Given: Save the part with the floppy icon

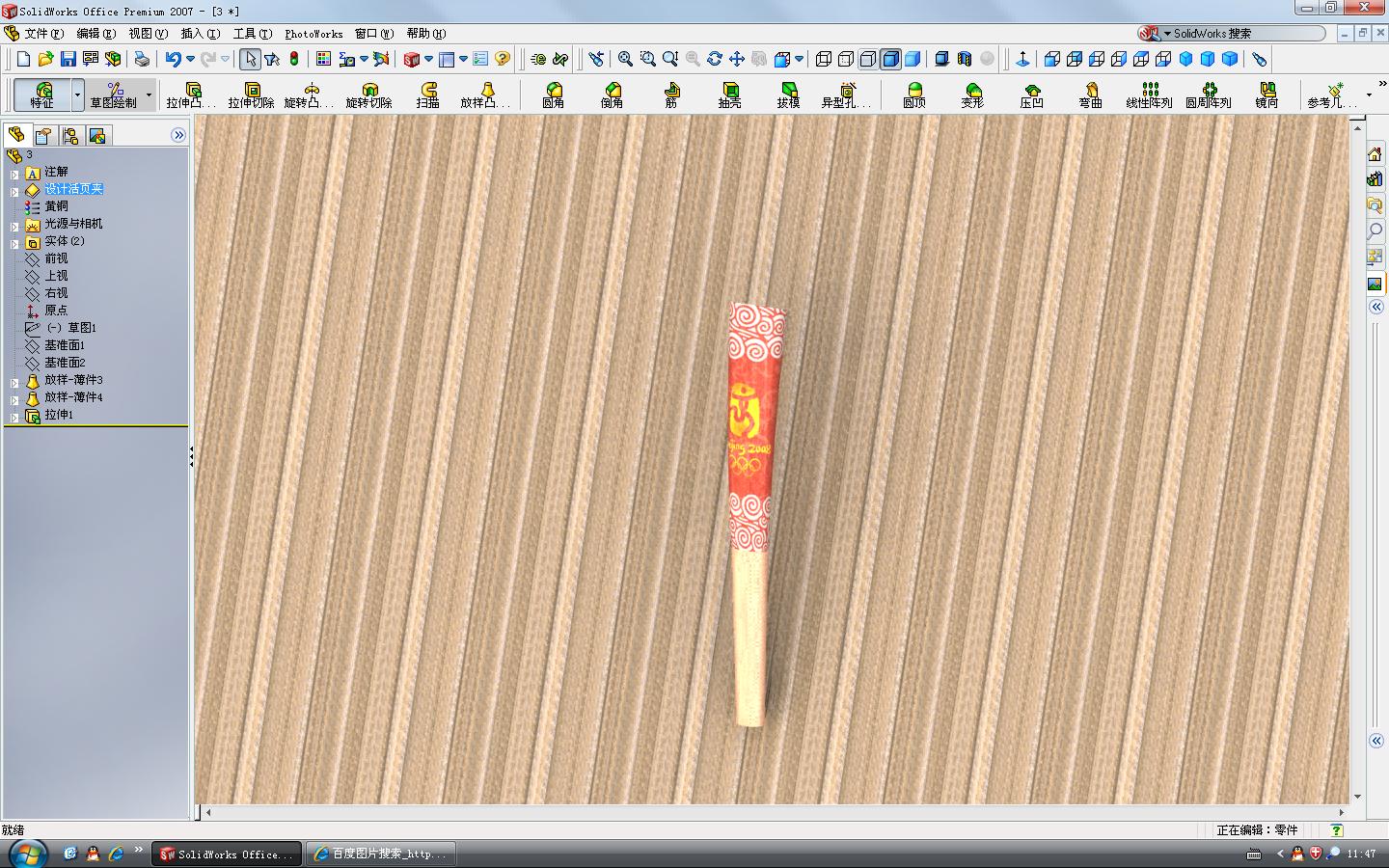Looking at the screenshot, I should pyautogui.click(x=68, y=59).
